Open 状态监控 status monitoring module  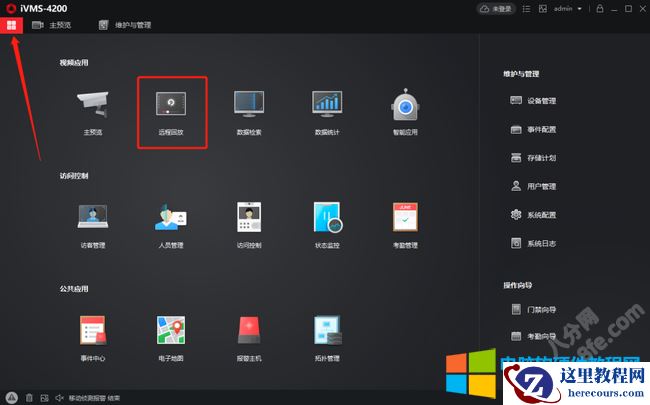pos(327,226)
